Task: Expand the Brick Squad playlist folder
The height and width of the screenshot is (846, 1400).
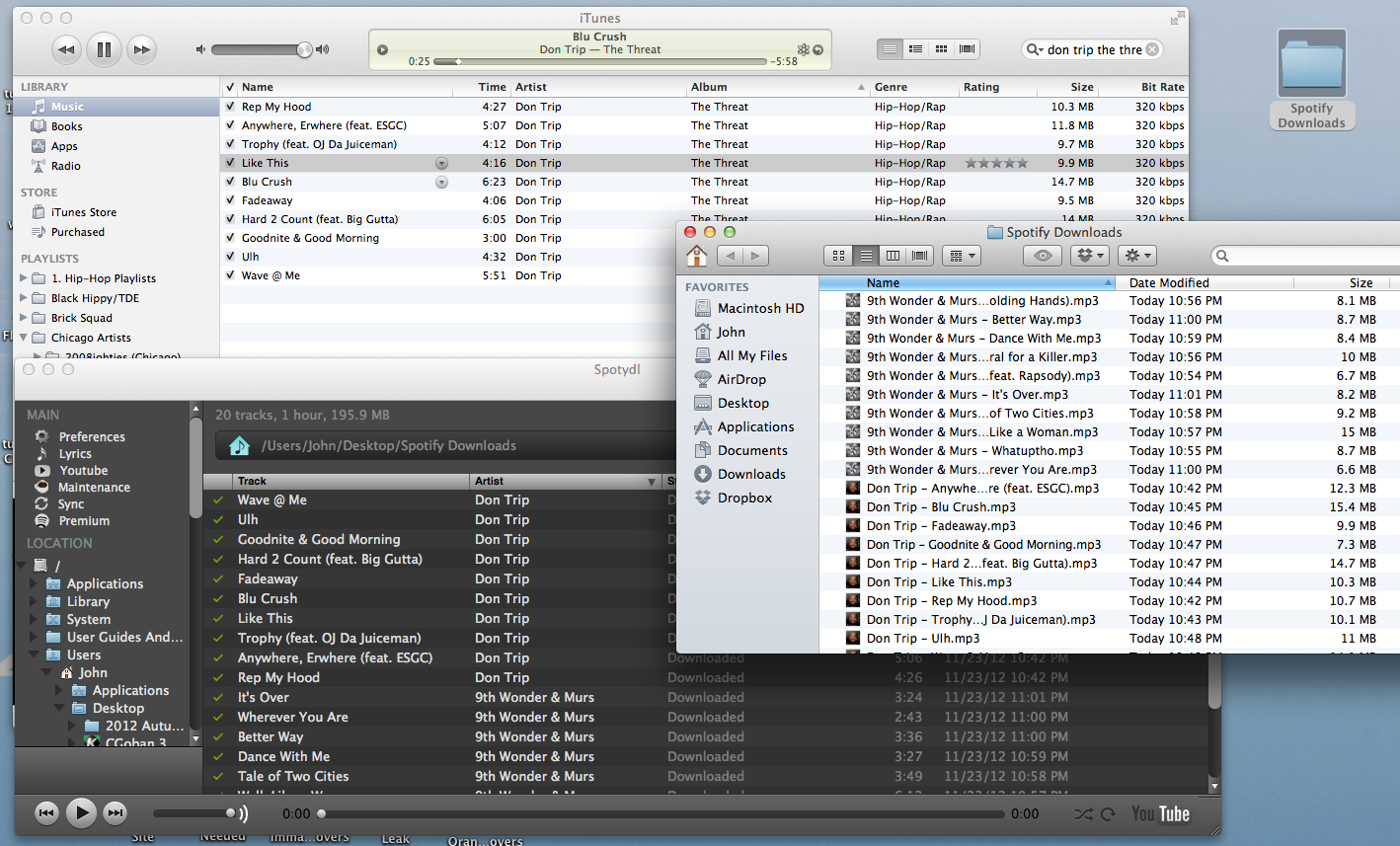Action: [24, 318]
